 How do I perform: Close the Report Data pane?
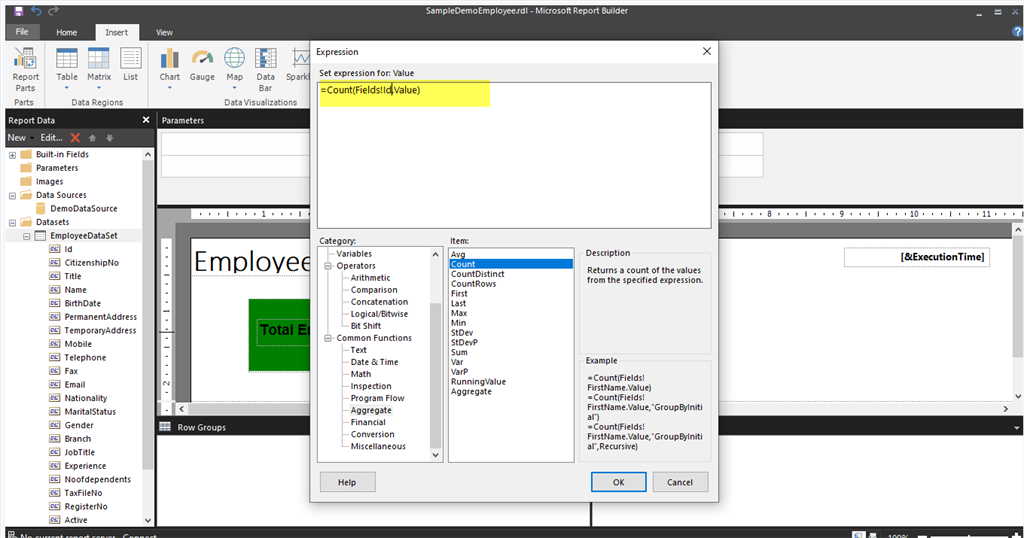coord(146,120)
